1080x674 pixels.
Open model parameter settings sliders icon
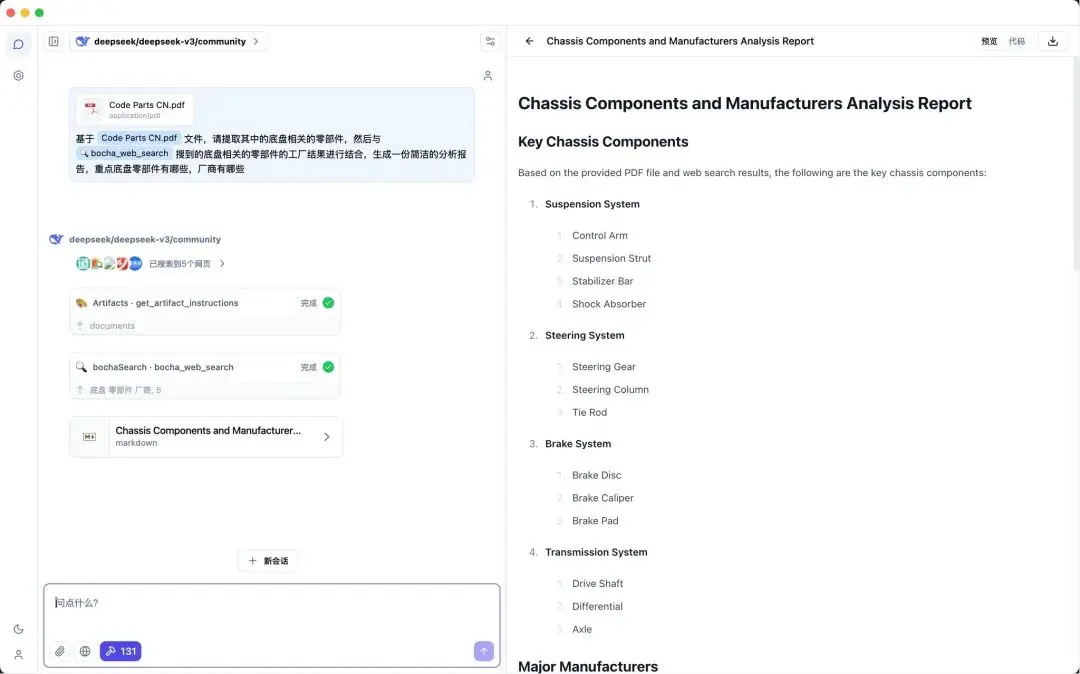(490, 42)
